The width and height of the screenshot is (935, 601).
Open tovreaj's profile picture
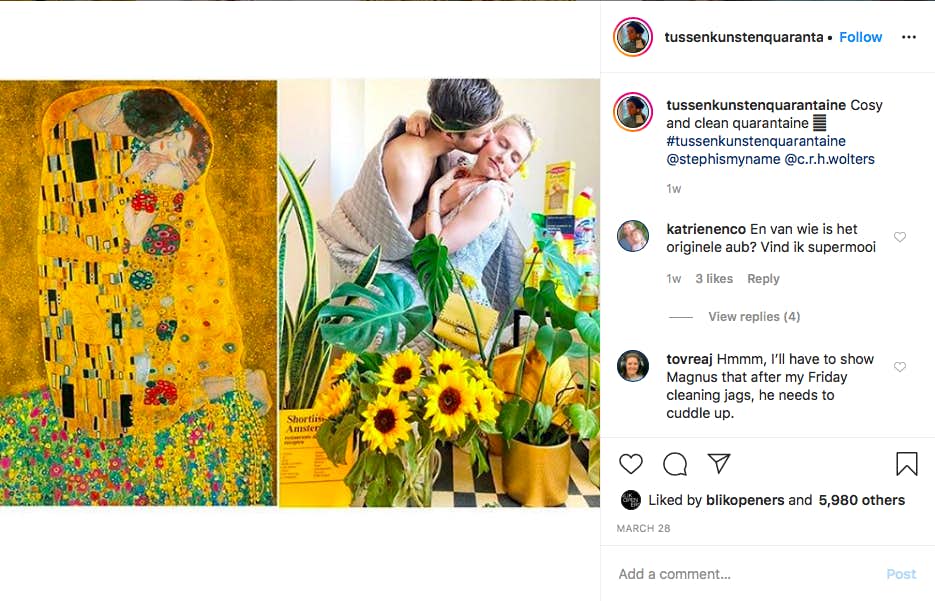point(633,366)
